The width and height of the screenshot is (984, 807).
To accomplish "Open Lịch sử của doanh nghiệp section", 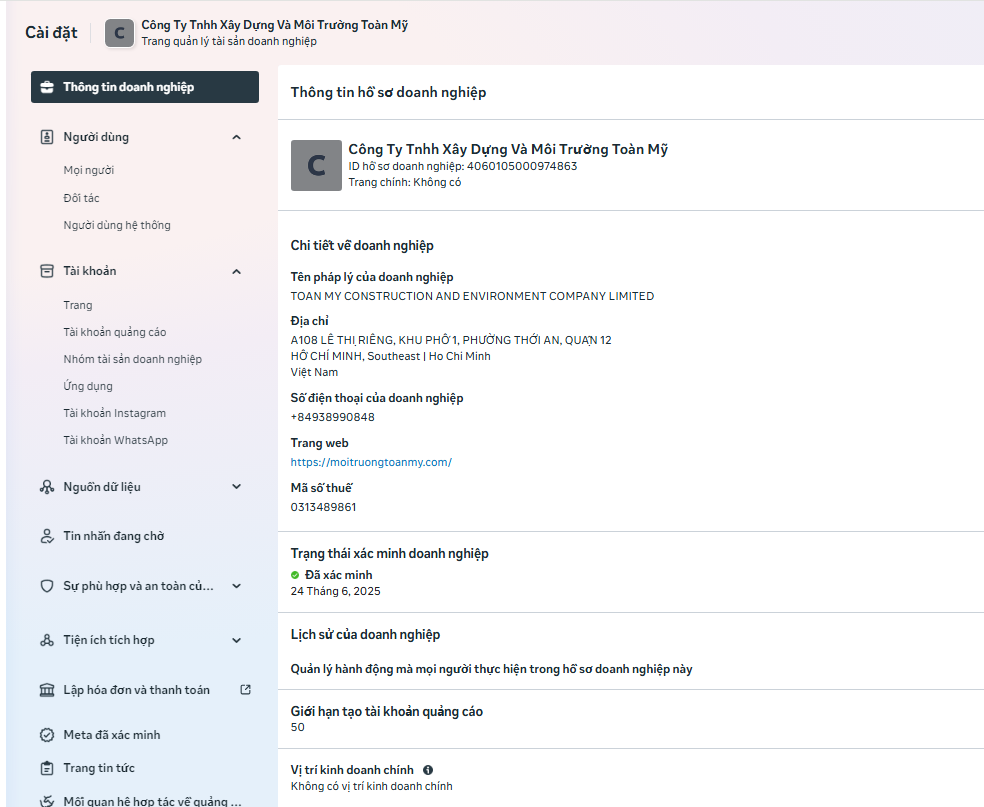I will point(365,634).
